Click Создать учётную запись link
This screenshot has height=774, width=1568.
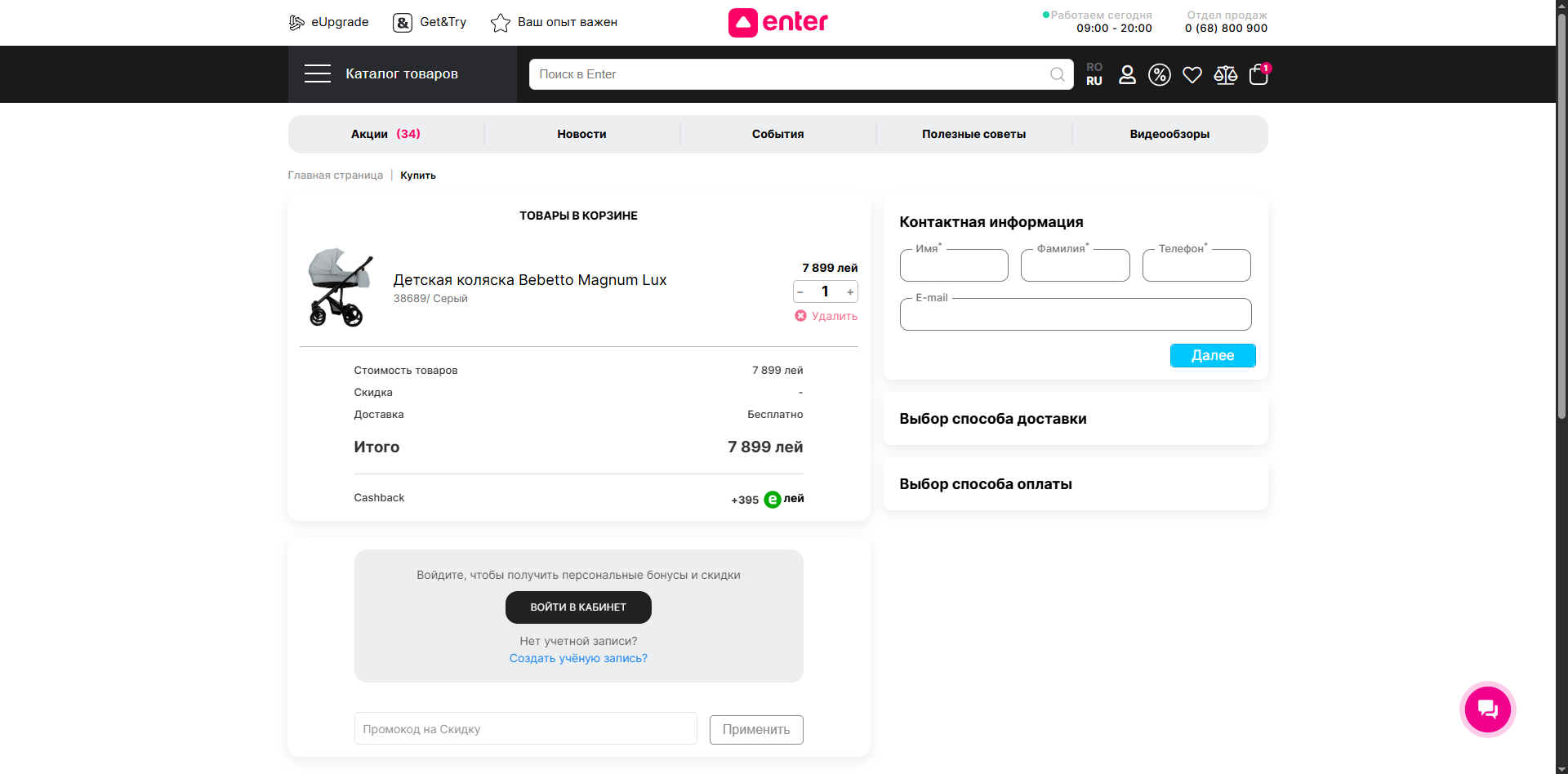(x=578, y=658)
